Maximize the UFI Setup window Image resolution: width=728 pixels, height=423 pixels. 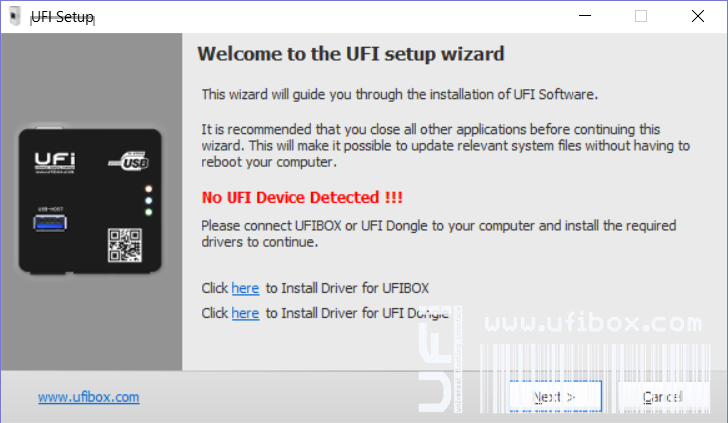pyautogui.click(x=641, y=16)
